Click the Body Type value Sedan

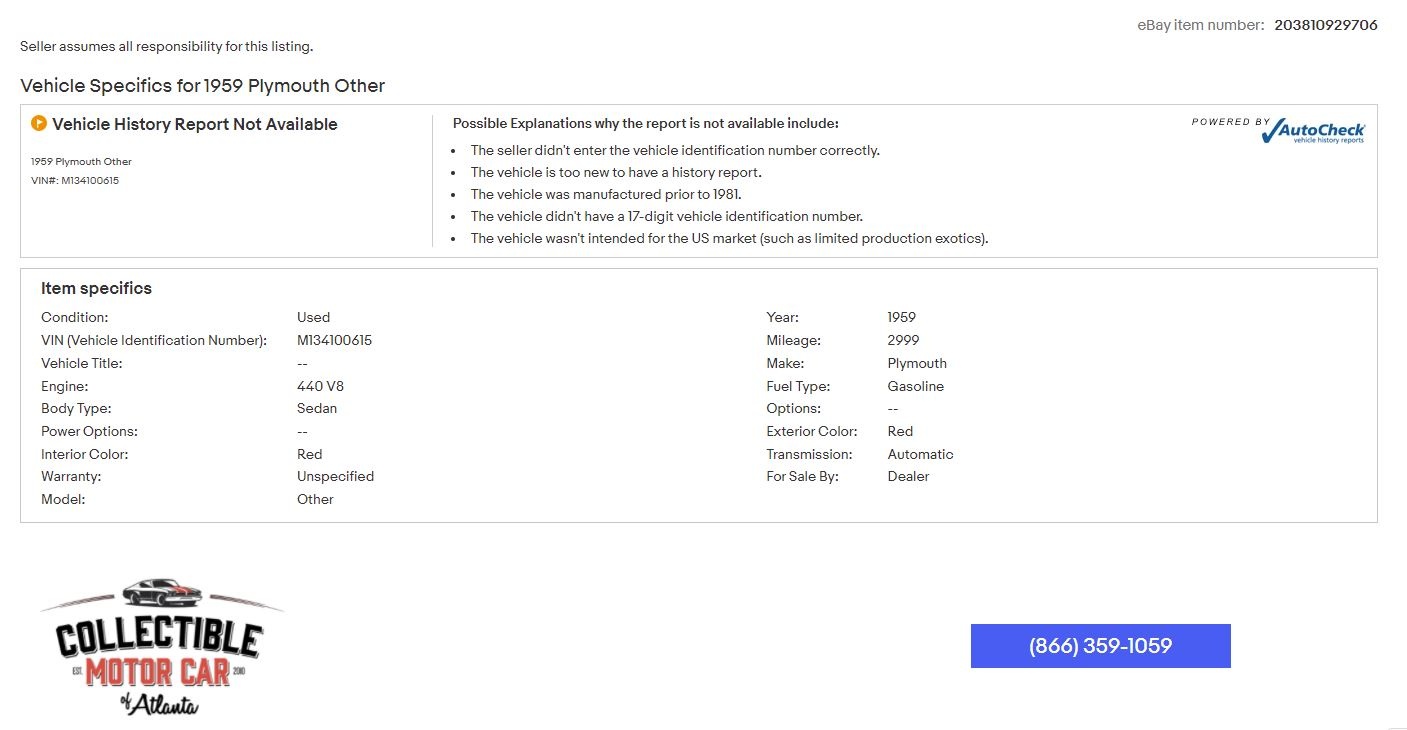point(317,408)
